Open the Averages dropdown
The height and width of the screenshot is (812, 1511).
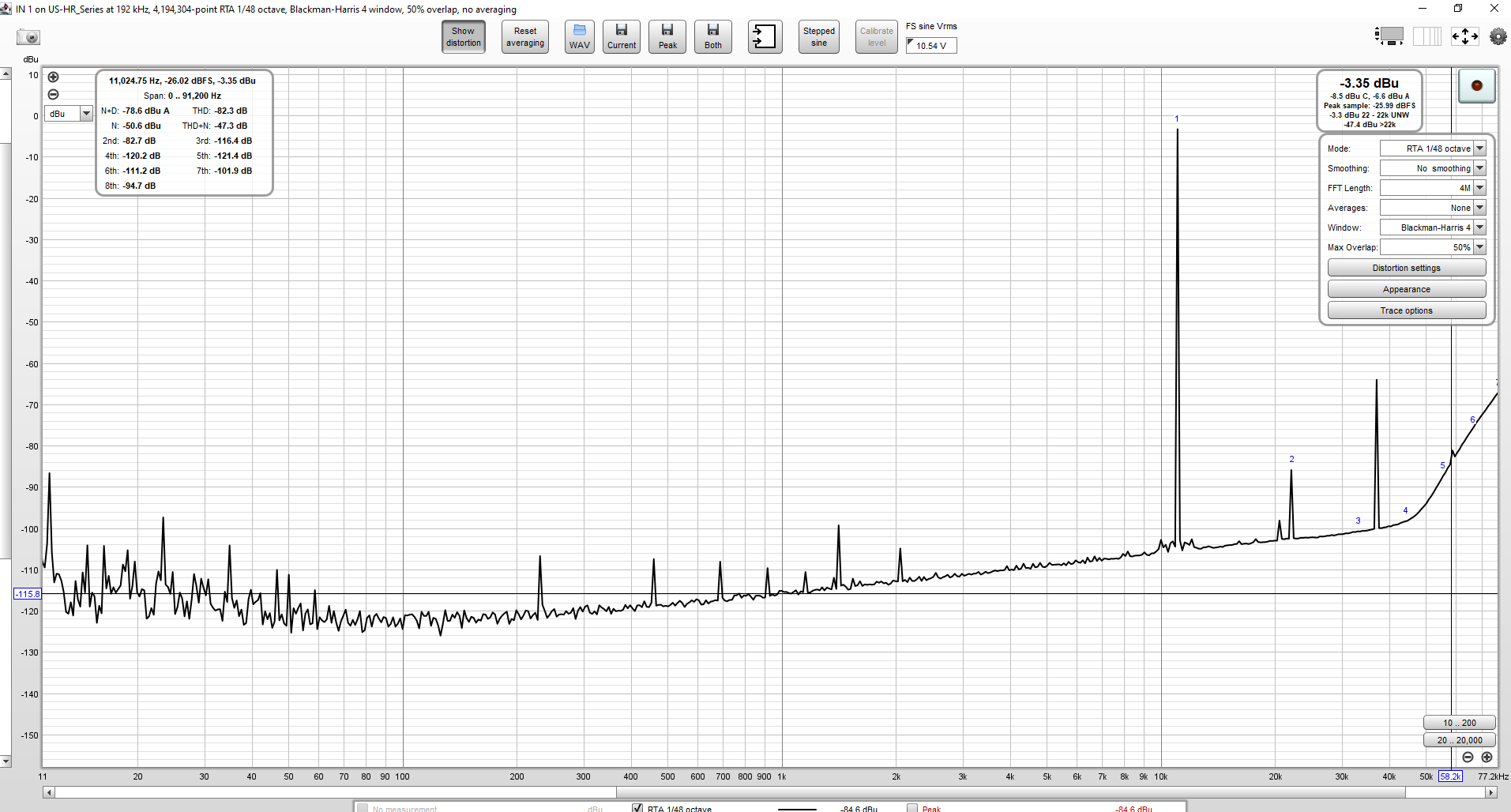click(1433, 208)
